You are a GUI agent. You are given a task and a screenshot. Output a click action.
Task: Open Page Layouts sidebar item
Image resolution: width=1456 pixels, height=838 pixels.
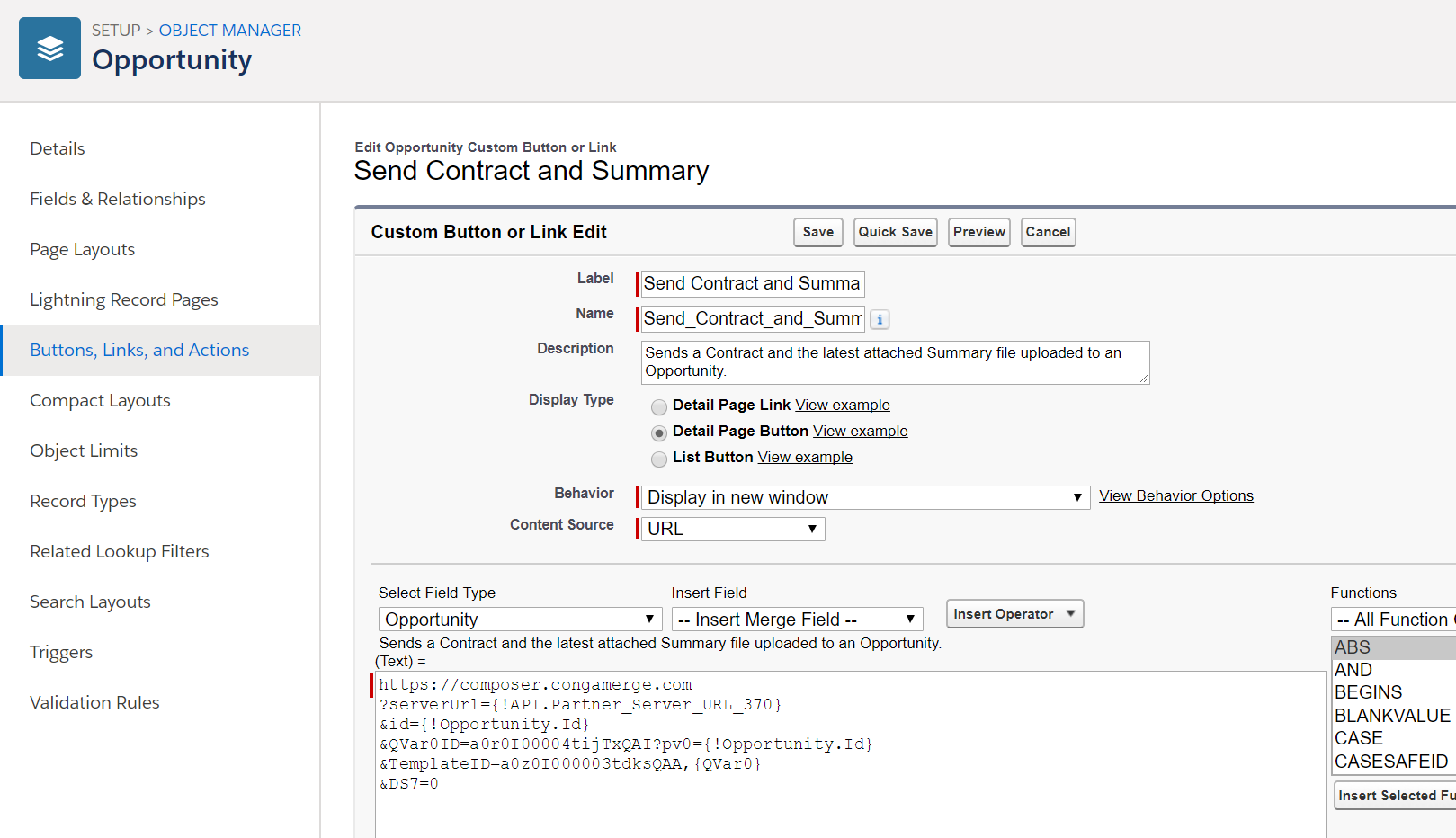[x=83, y=249]
